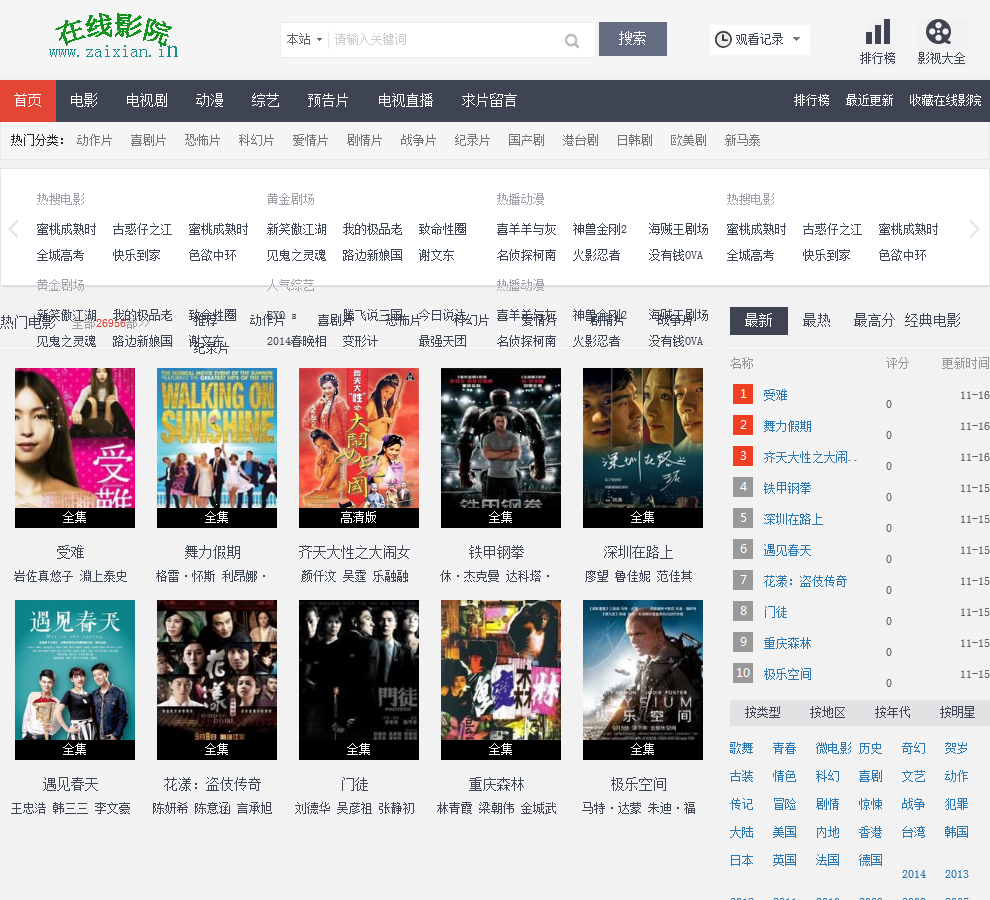Expand the 本站 search scope dropdown

(x=304, y=39)
